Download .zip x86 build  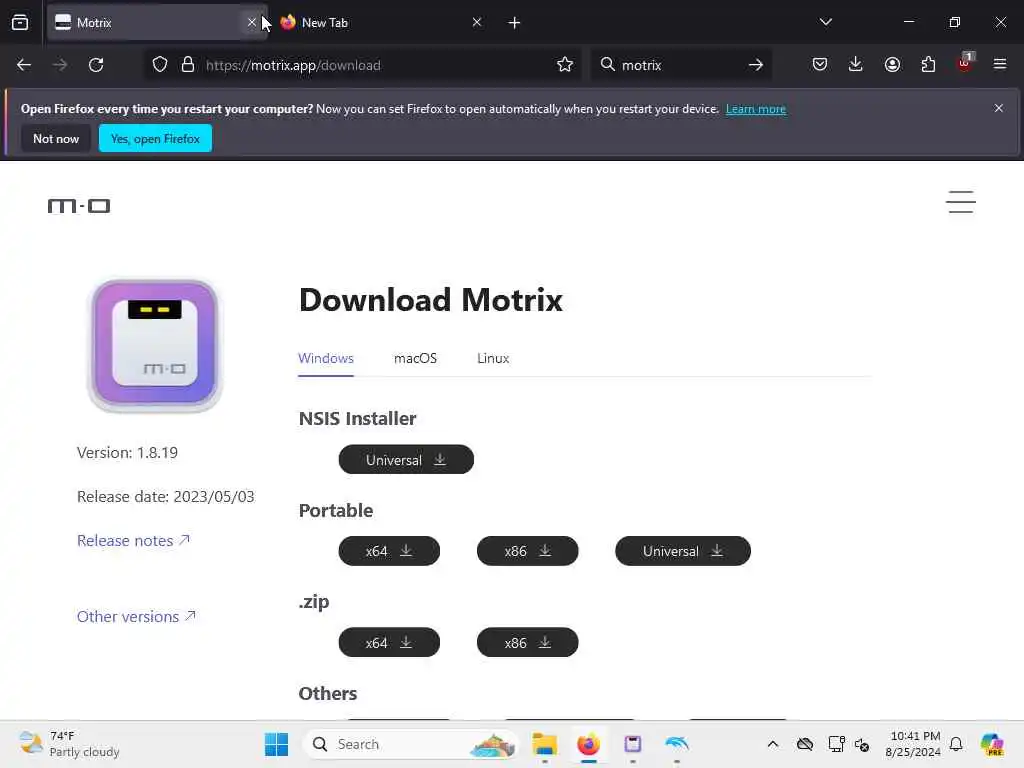(x=528, y=643)
